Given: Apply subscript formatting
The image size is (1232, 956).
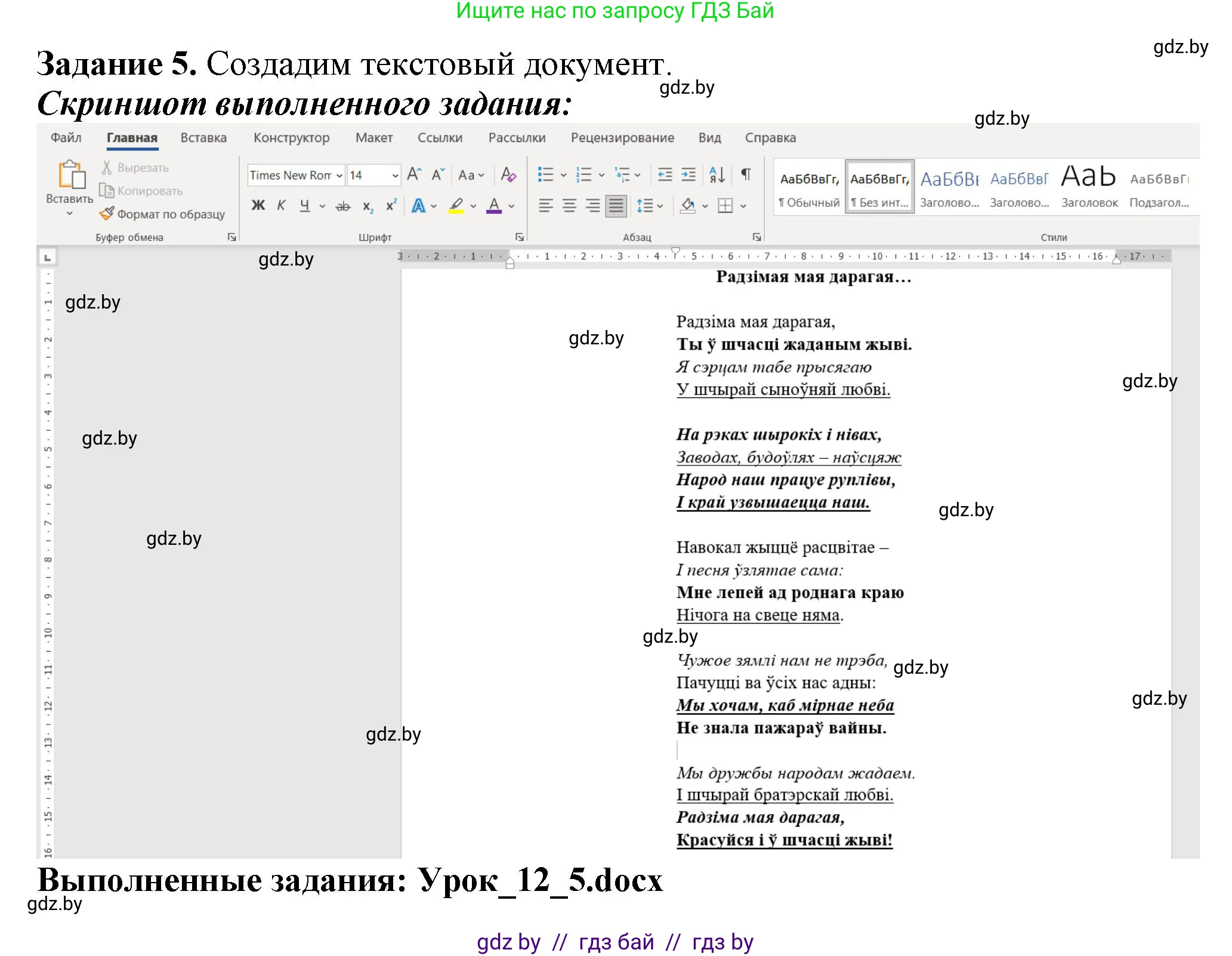Looking at the screenshot, I should click(368, 206).
